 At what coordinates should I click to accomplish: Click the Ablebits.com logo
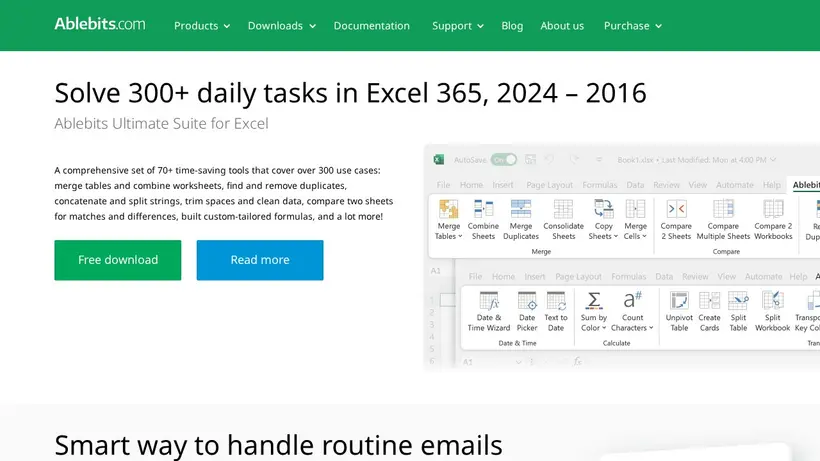100,24
